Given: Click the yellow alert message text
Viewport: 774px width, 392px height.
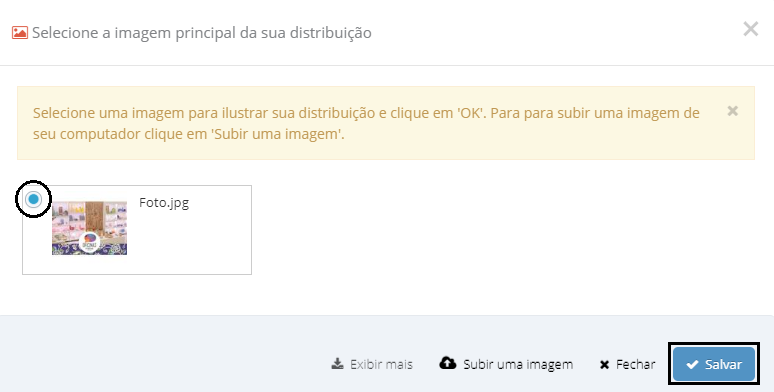Looking at the screenshot, I should pyautogui.click(x=366, y=123).
